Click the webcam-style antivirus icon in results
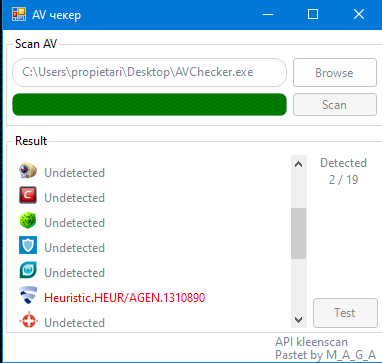This screenshot has width=382, height=363. click(x=28, y=171)
